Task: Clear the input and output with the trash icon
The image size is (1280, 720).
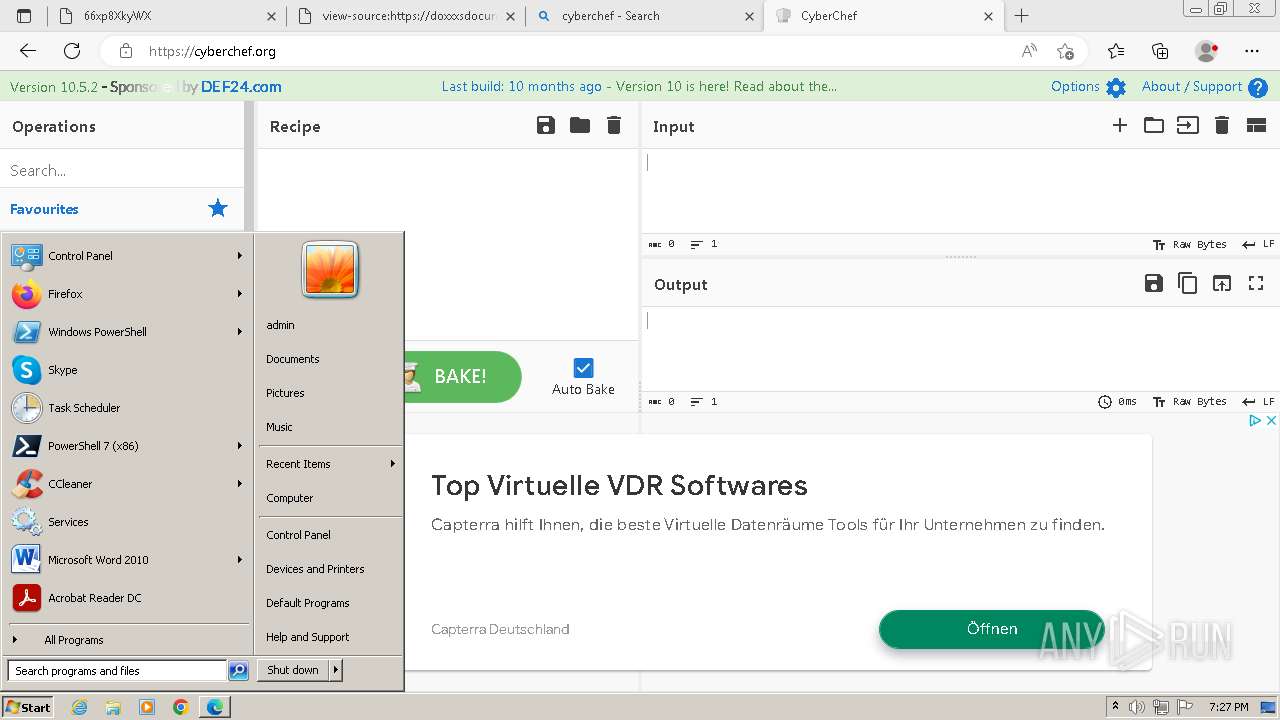Action: click(x=1222, y=125)
